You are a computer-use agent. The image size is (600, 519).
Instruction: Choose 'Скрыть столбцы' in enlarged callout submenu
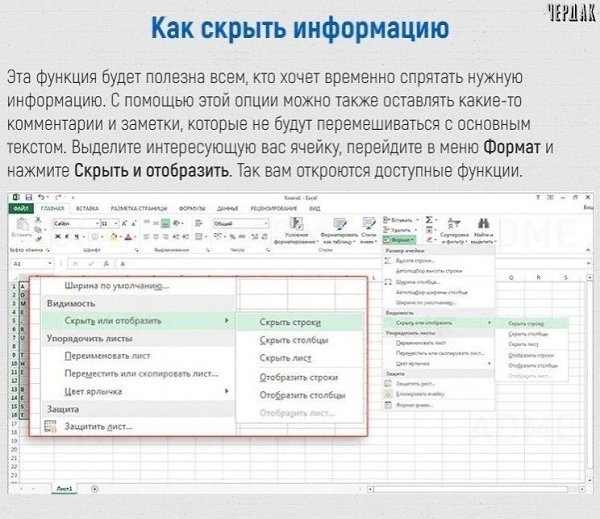(x=293, y=340)
